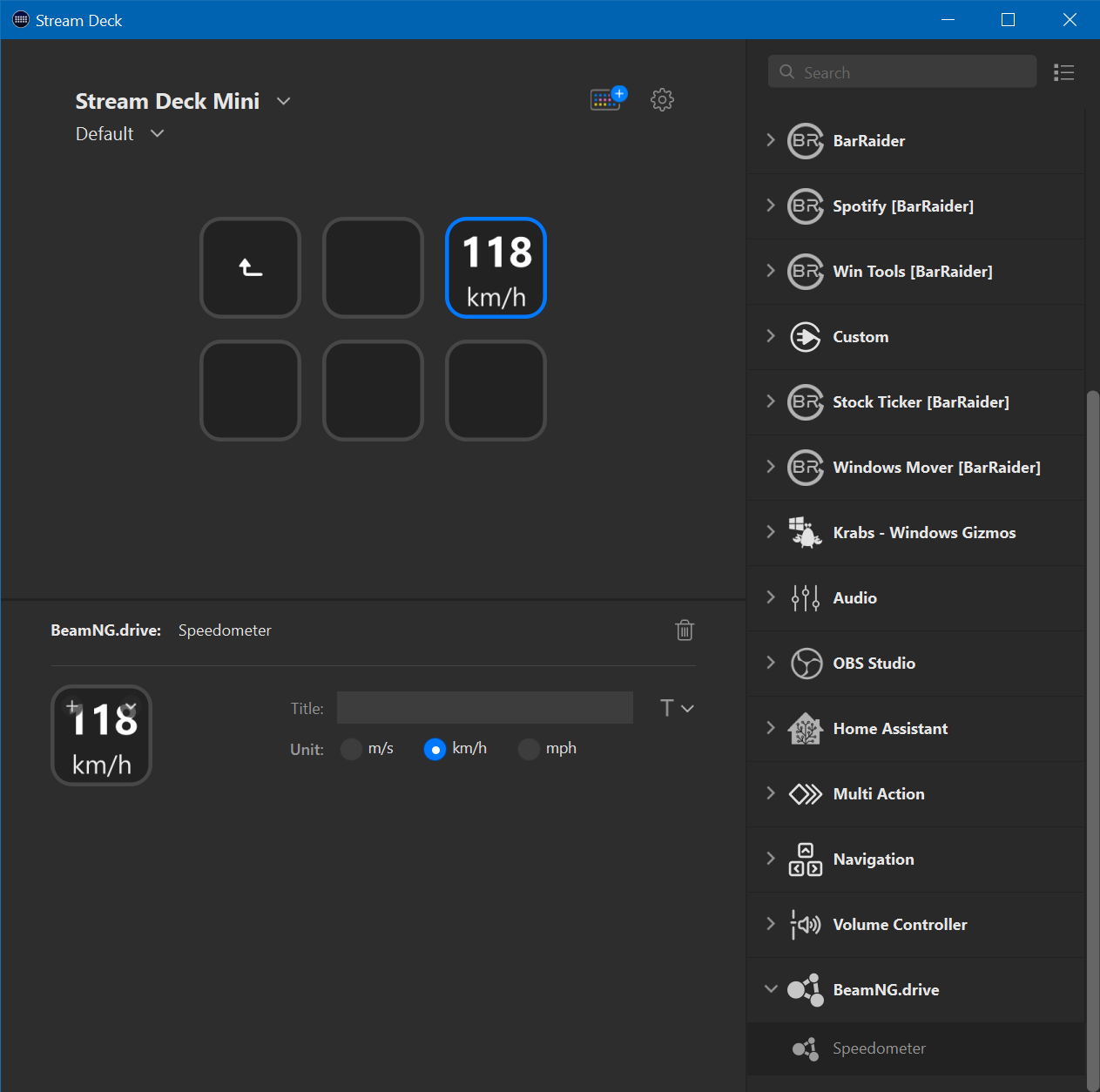Click the Stock Ticker [BarRaider] icon

coord(806,402)
